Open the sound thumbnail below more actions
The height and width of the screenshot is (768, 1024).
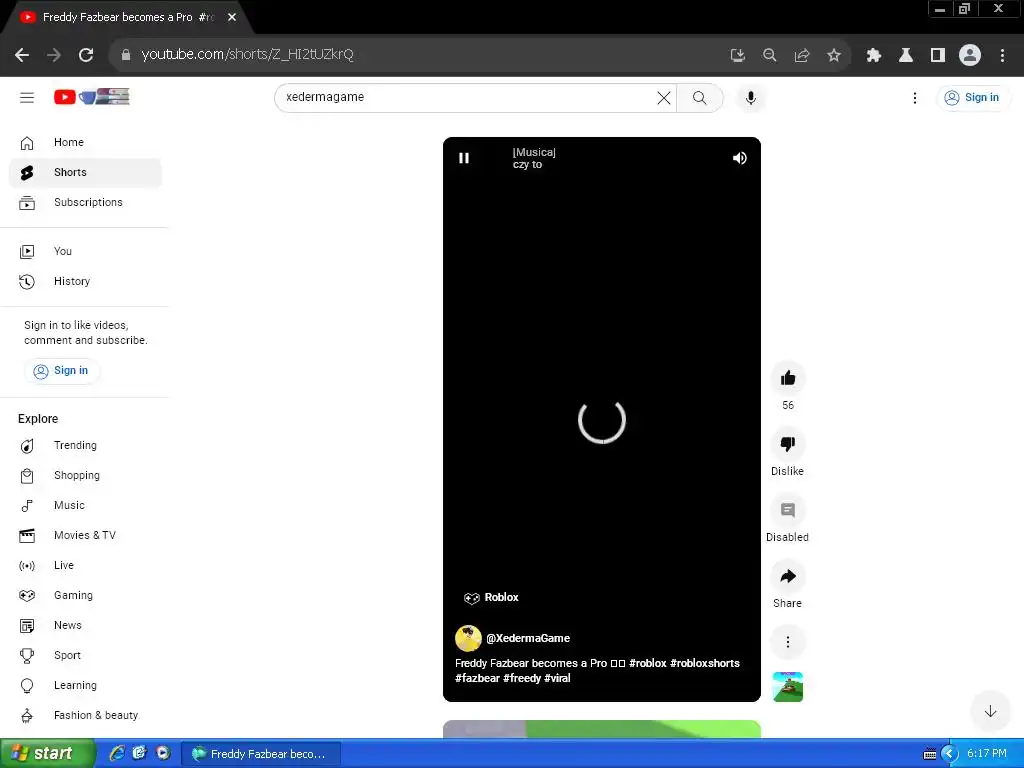[x=788, y=687]
